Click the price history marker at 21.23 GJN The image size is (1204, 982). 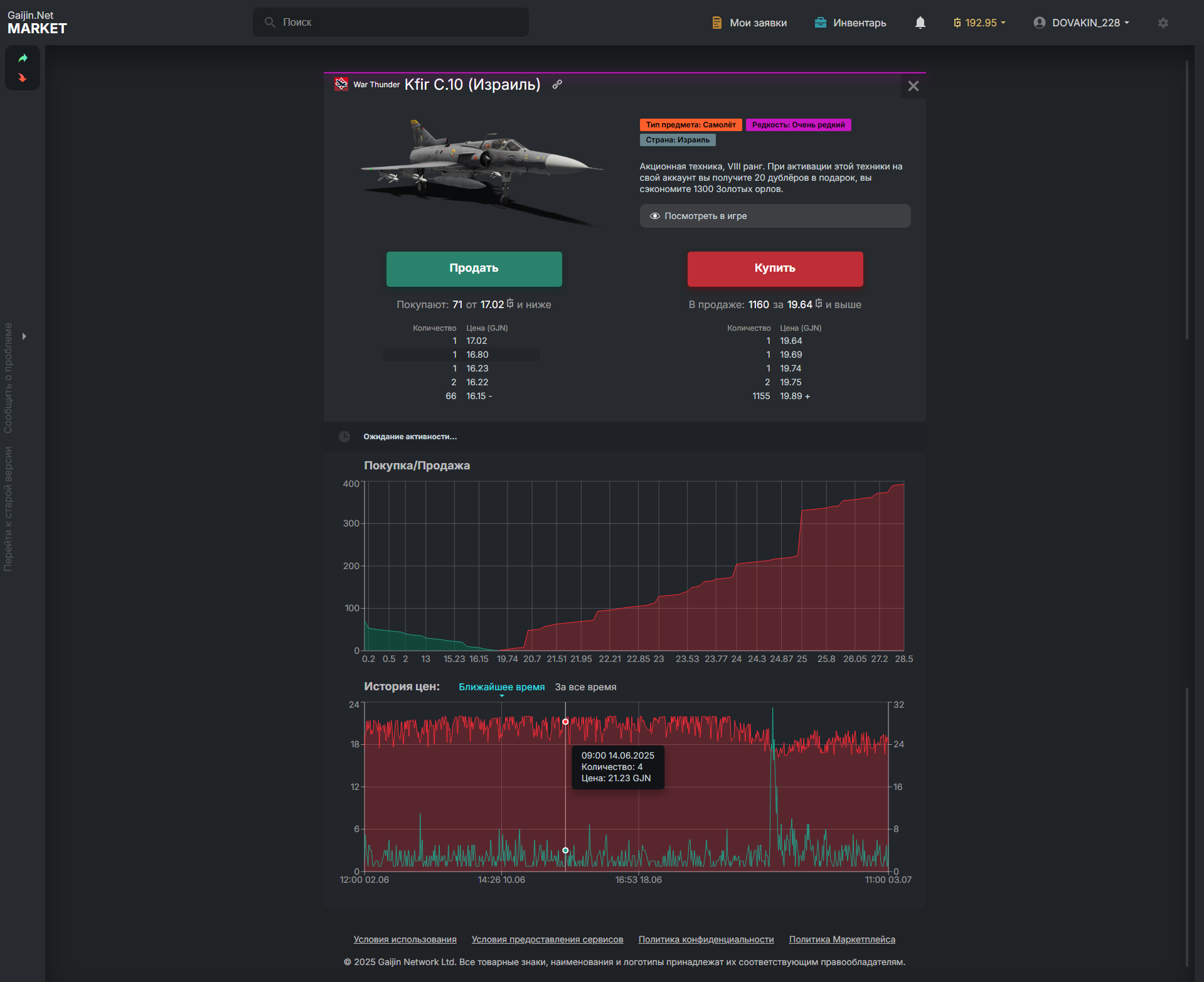click(x=565, y=722)
